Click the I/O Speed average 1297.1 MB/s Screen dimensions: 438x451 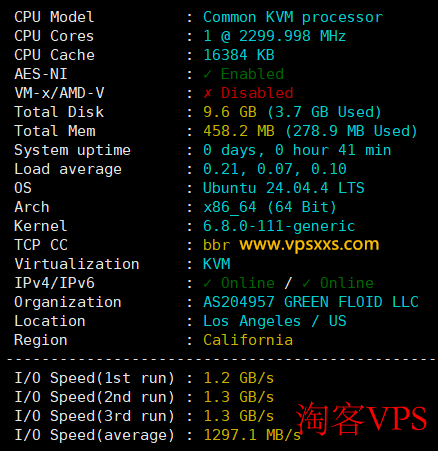[252, 435]
